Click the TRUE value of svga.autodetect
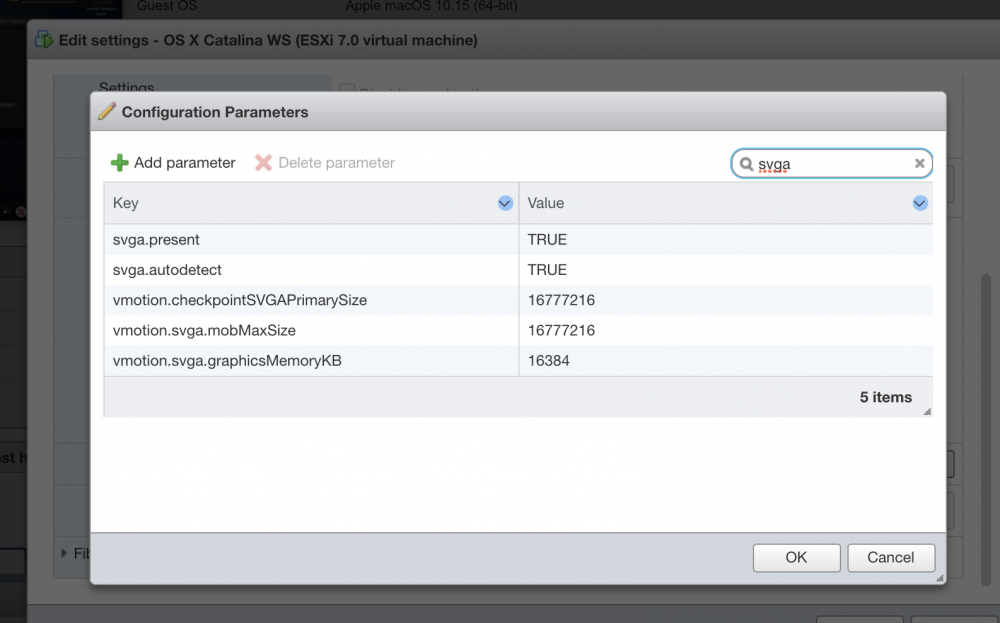Viewport: 1000px width, 623px height. pos(547,270)
